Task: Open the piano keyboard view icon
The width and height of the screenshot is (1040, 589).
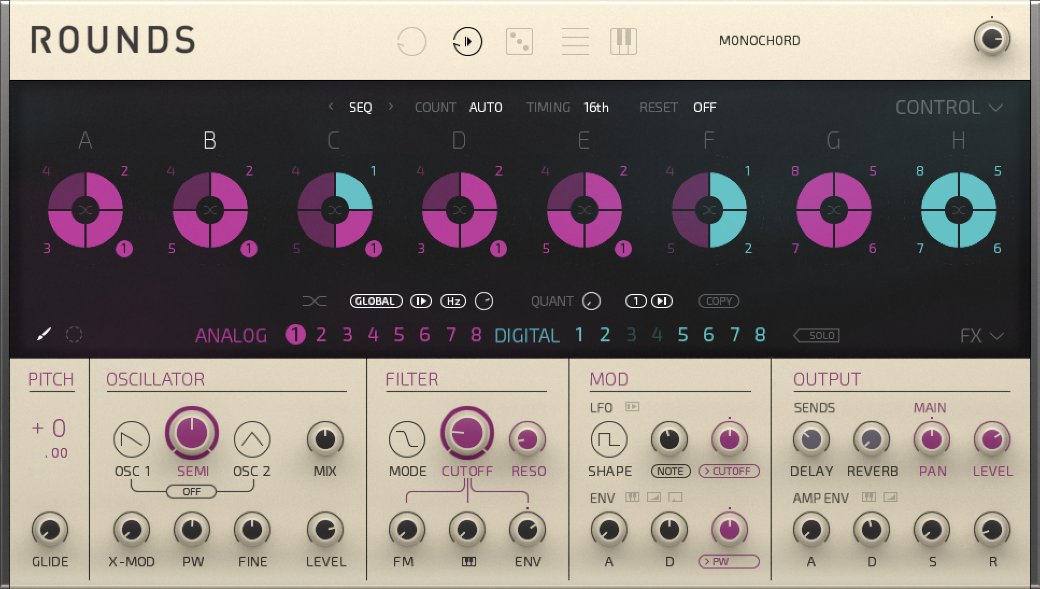Action: (623, 41)
